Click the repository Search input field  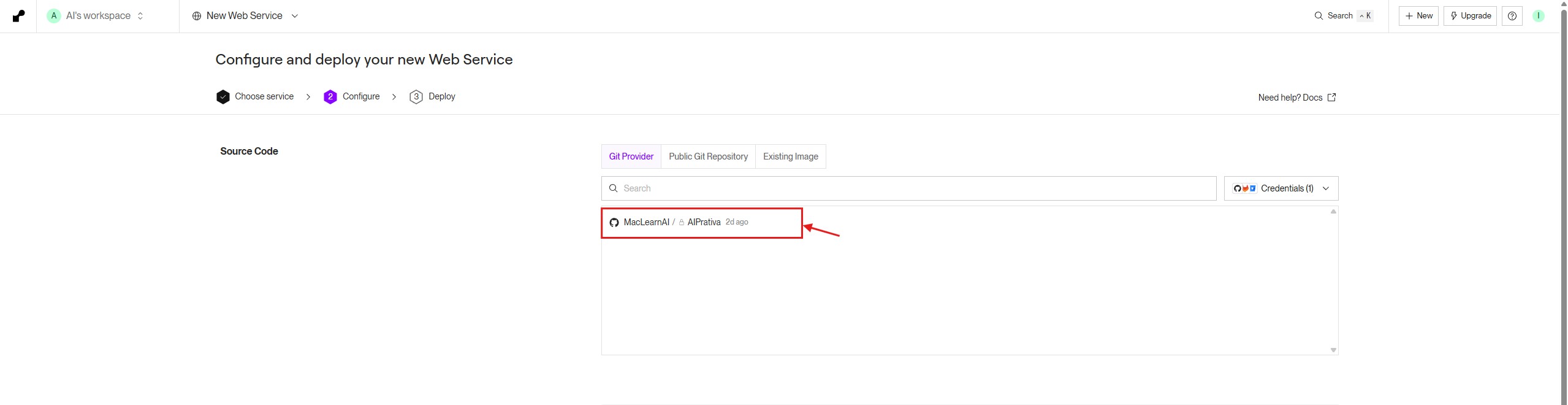tap(913, 188)
